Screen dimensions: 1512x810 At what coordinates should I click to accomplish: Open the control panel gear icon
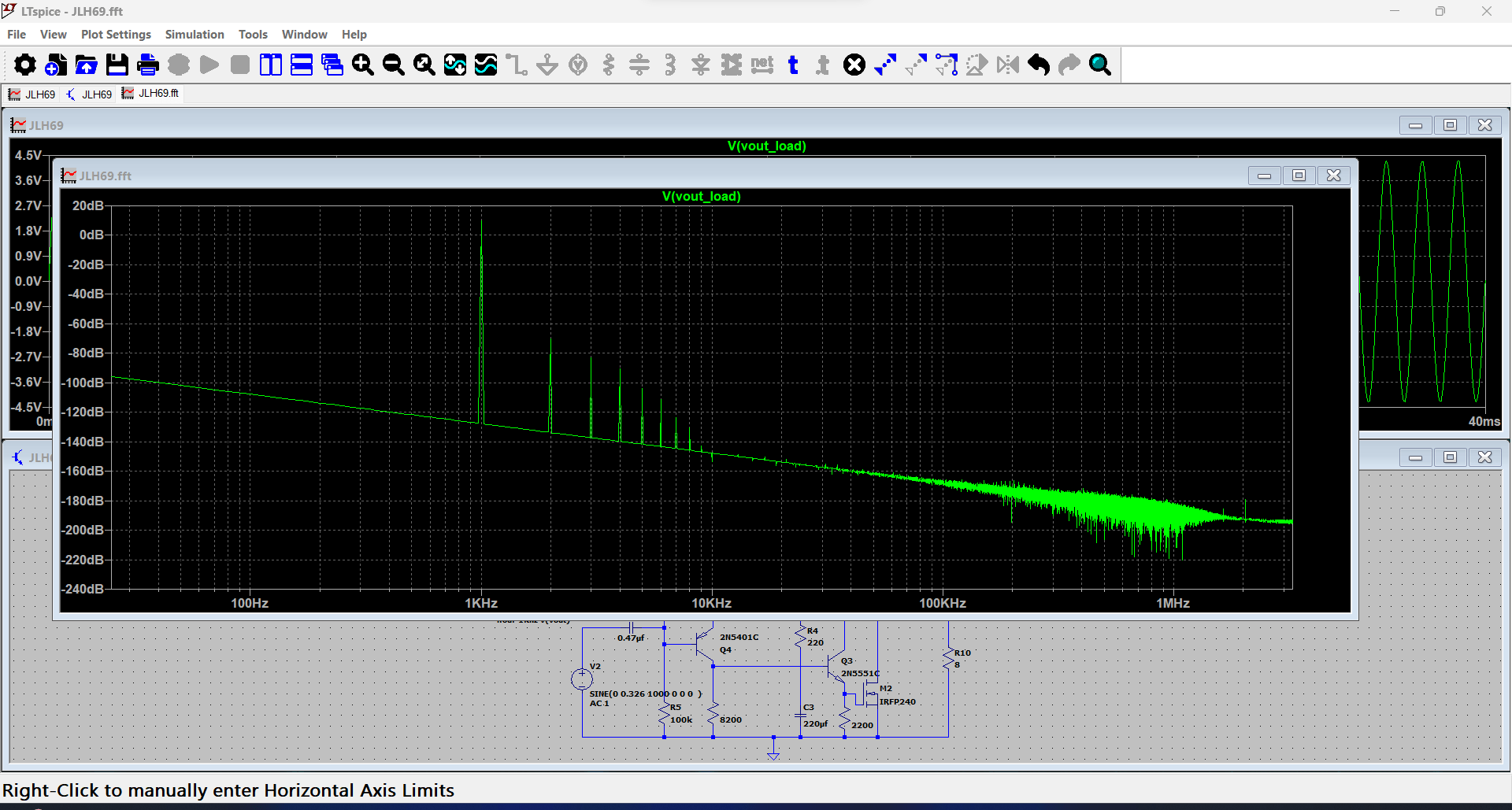click(x=24, y=65)
